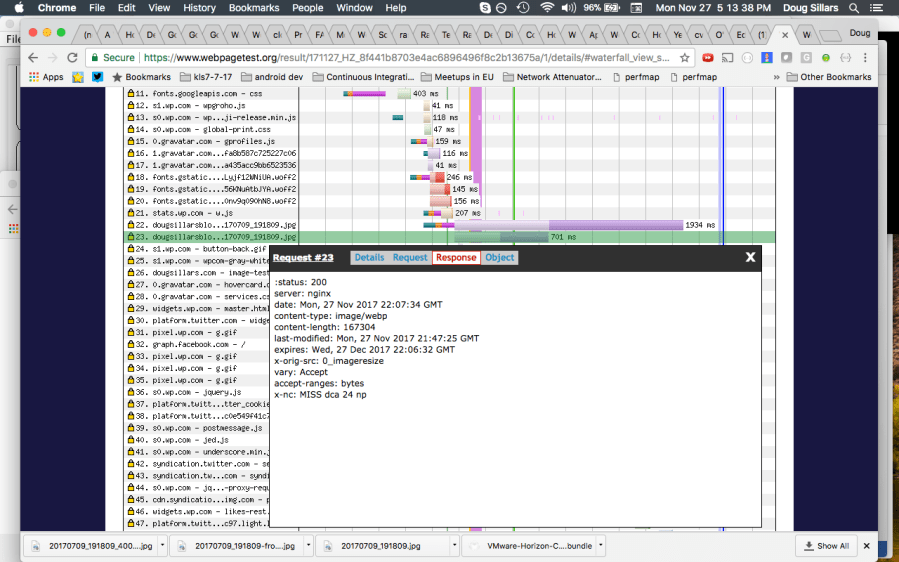Click Show All downloads button
Screen dimensions: 899x562
pos(826,546)
